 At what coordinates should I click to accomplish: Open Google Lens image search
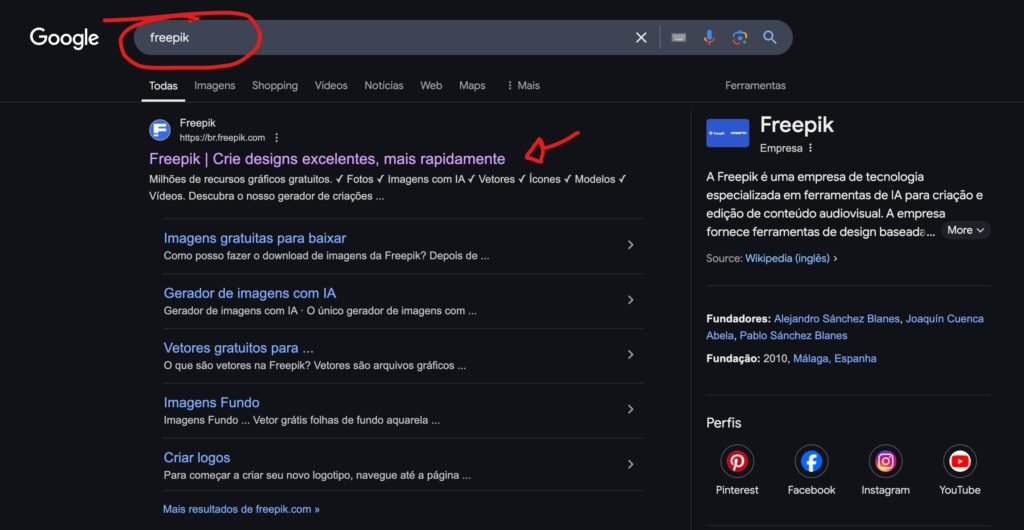(739, 38)
